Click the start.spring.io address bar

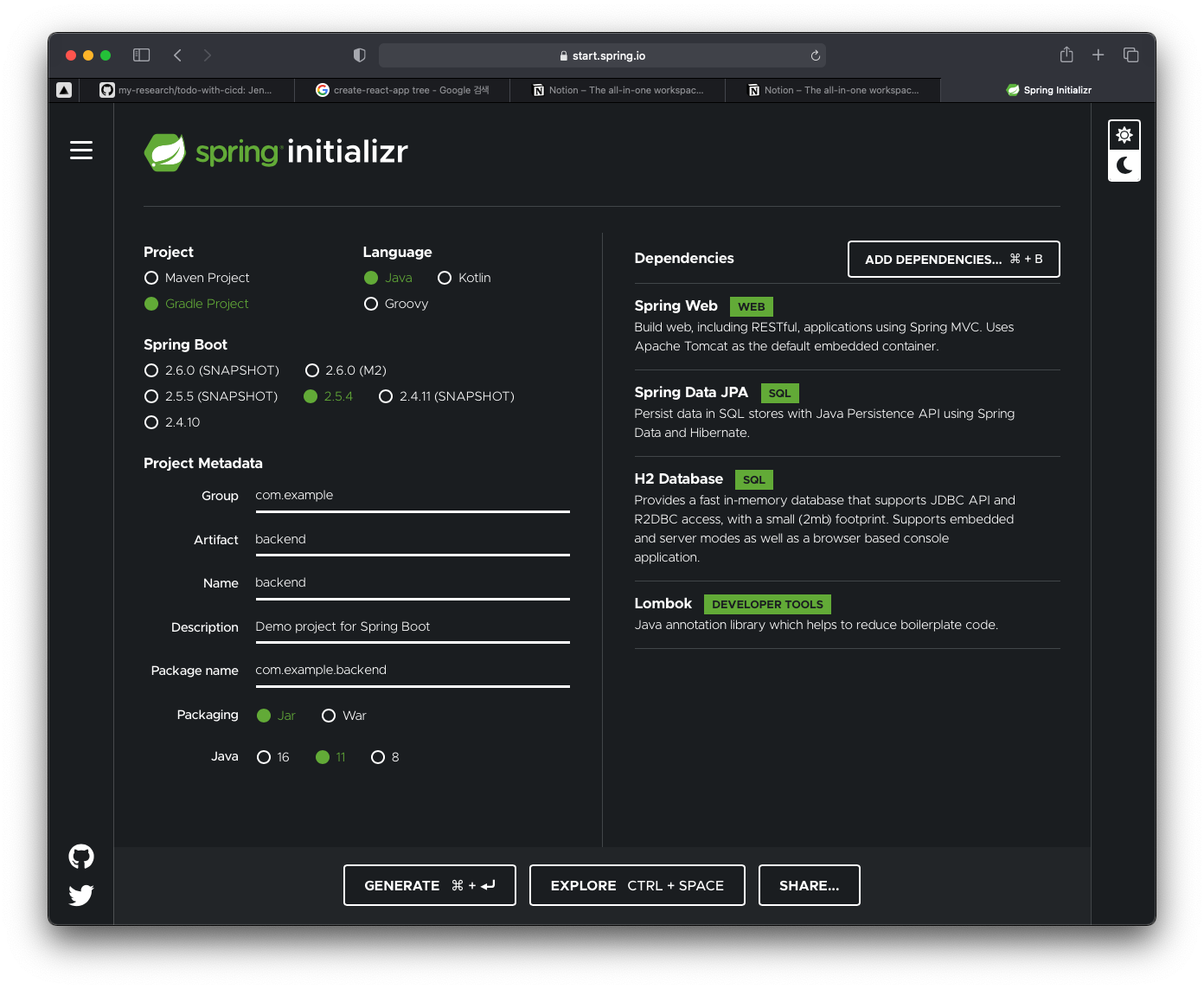602,55
